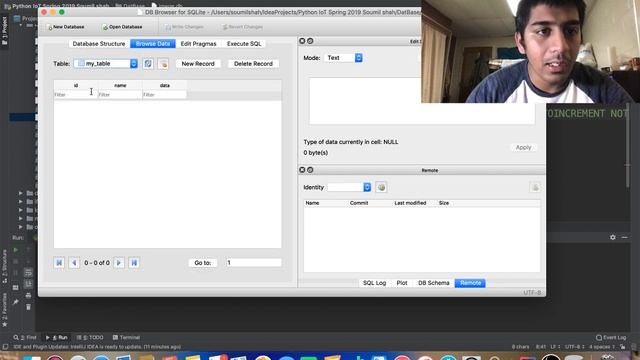This screenshot has height=360, width=640.
Task: Click the filter field under data
Action: [x=164, y=95]
